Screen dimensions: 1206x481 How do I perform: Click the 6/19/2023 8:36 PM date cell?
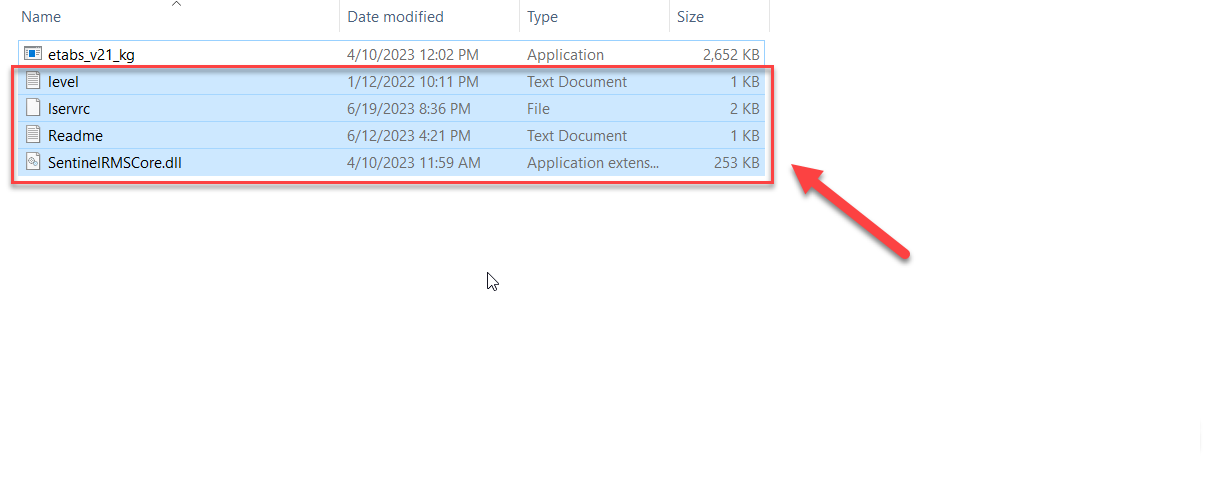click(x=409, y=109)
